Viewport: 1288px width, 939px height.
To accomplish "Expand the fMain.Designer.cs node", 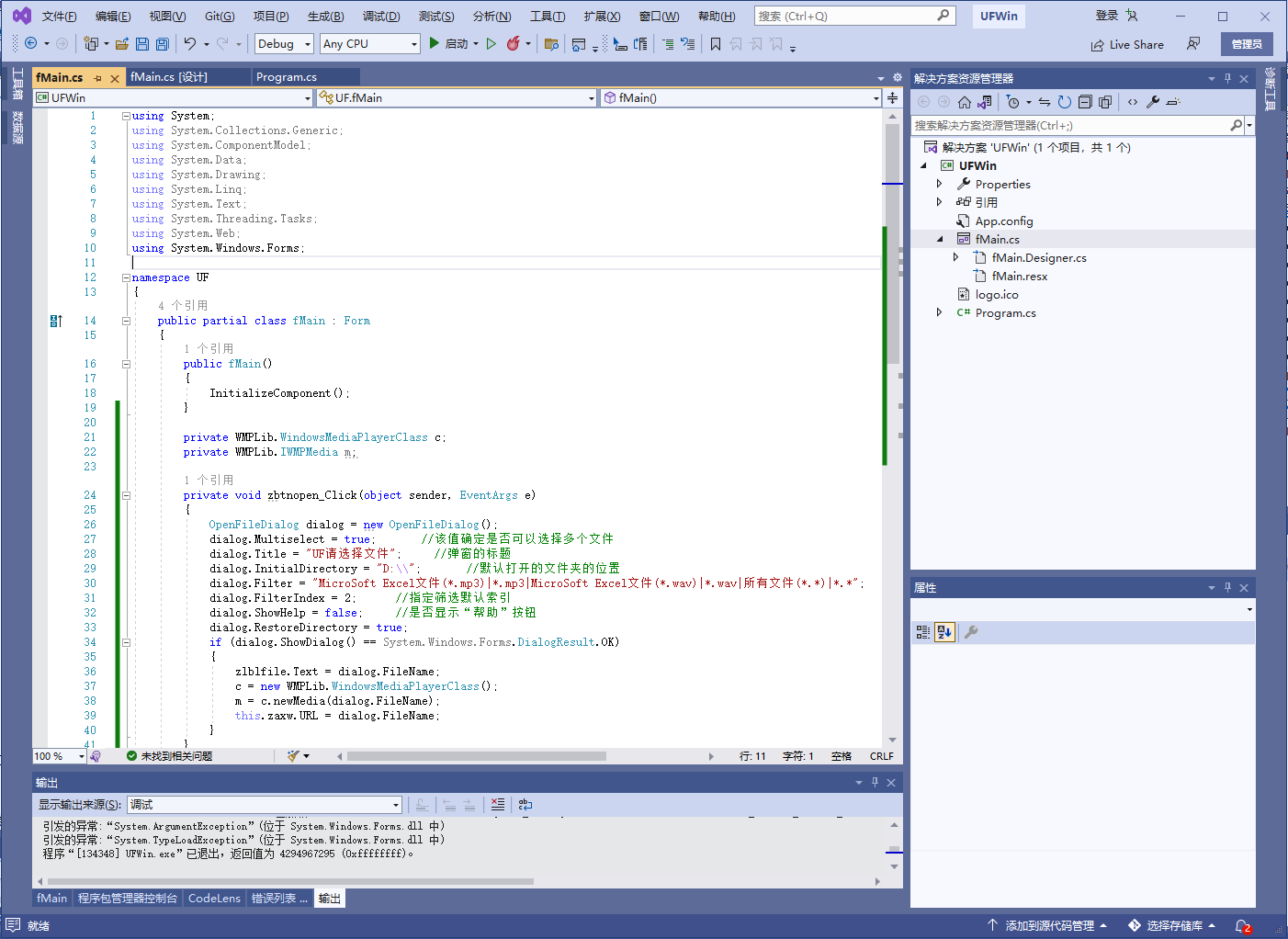I will click(955, 257).
